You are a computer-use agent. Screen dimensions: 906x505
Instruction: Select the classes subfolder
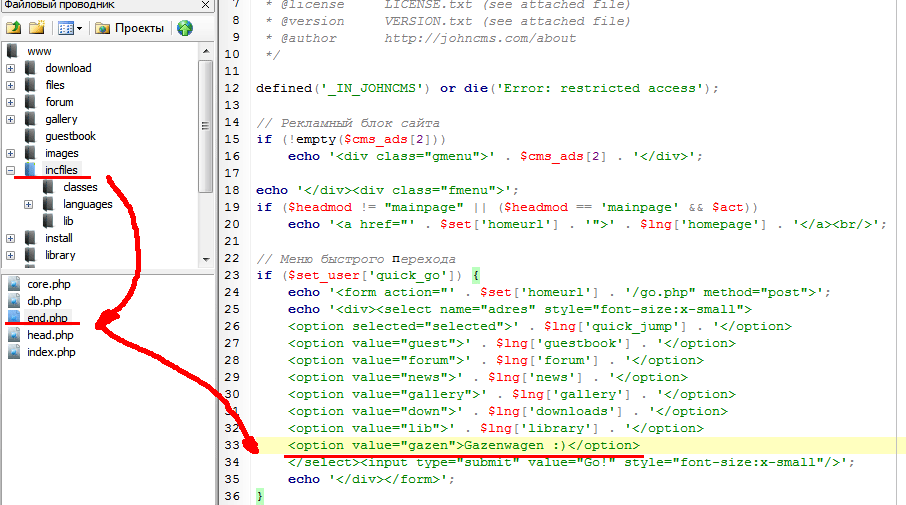(x=80, y=187)
